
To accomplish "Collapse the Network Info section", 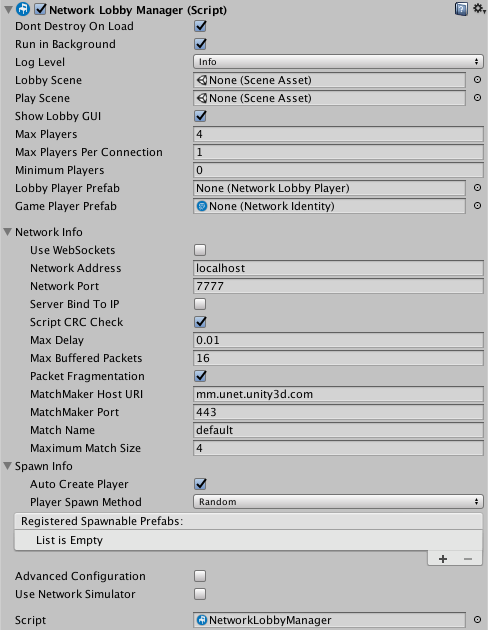I will [x=7, y=232].
